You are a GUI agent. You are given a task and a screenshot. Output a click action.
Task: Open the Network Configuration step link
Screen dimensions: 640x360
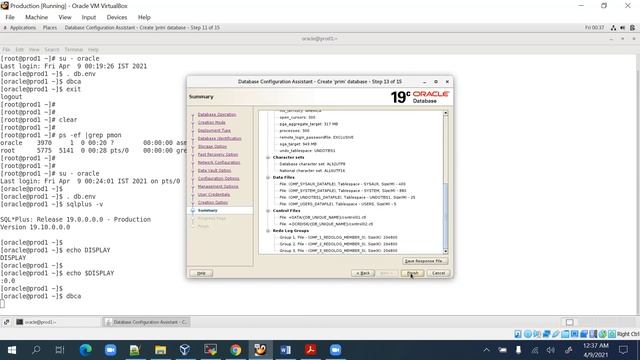(x=219, y=162)
